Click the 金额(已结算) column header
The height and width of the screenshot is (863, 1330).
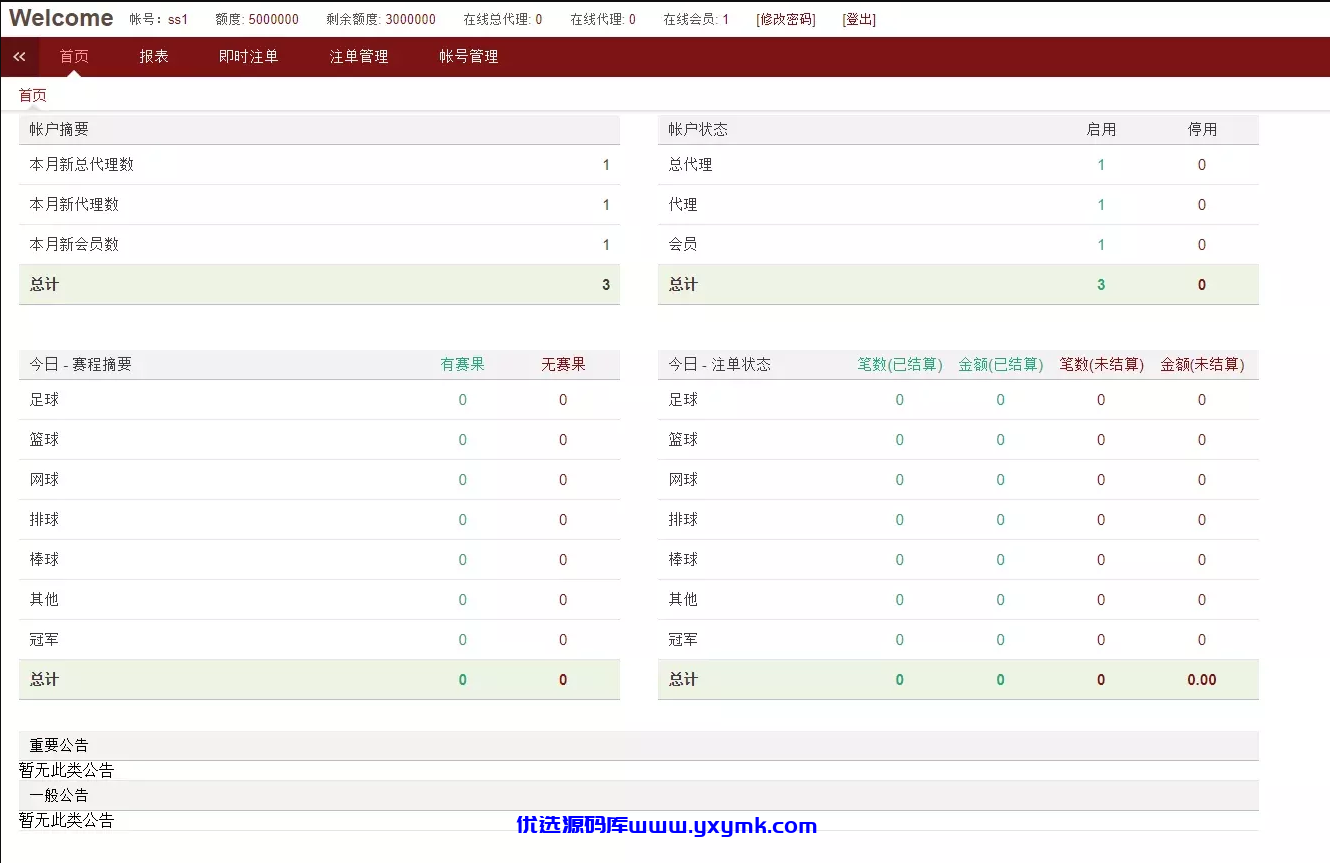pyautogui.click(x=1001, y=365)
